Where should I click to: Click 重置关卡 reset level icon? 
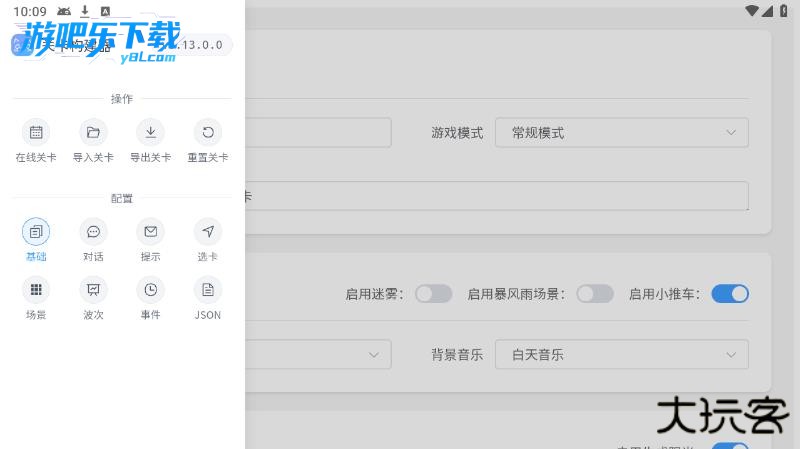pos(208,133)
